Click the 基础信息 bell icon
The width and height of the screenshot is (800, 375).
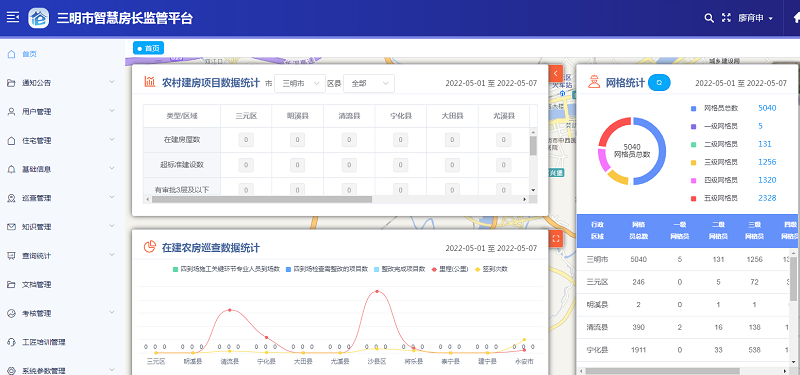click(x=11, y=169)
